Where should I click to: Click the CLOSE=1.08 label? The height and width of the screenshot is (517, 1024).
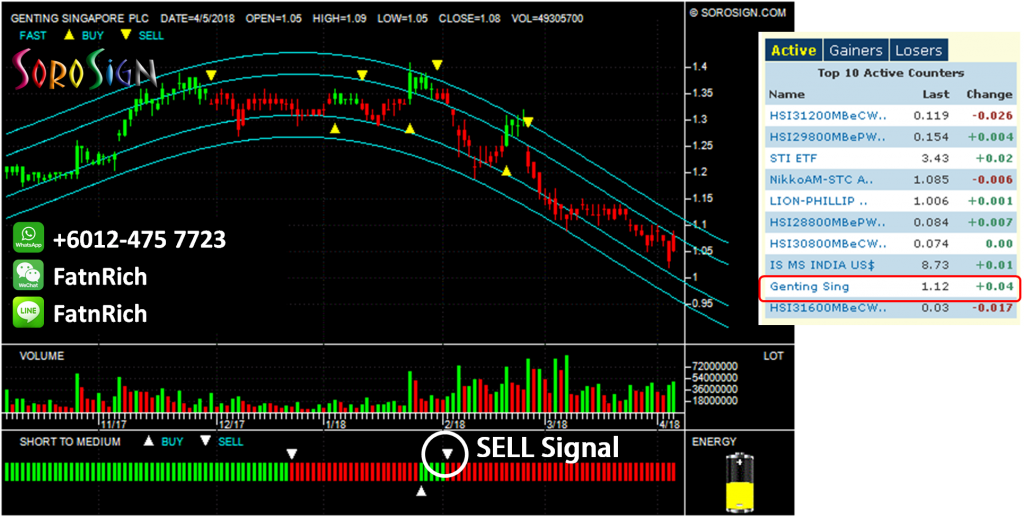click(470, 19)
